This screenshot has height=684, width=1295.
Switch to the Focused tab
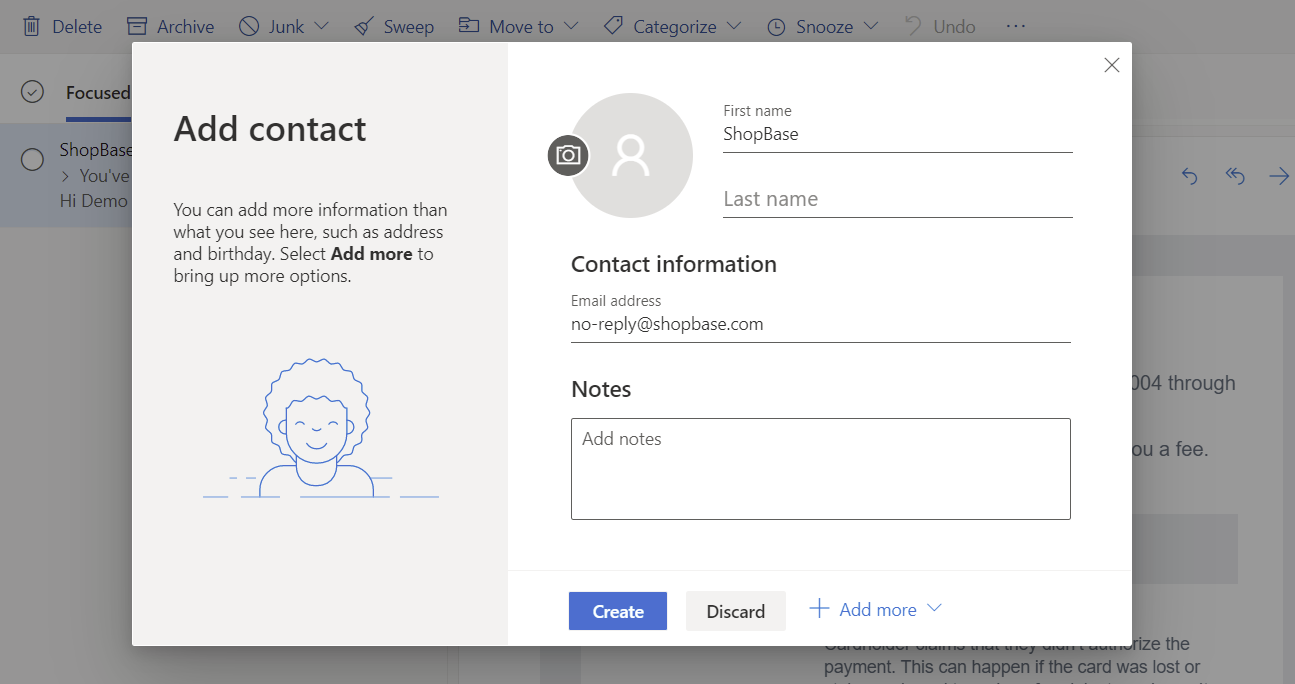[x=98, y=93]
